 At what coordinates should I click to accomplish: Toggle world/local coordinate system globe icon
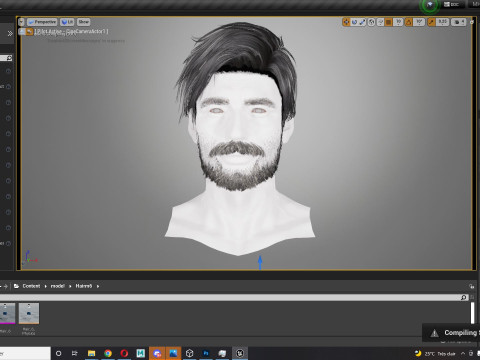(x=371, y=22)
